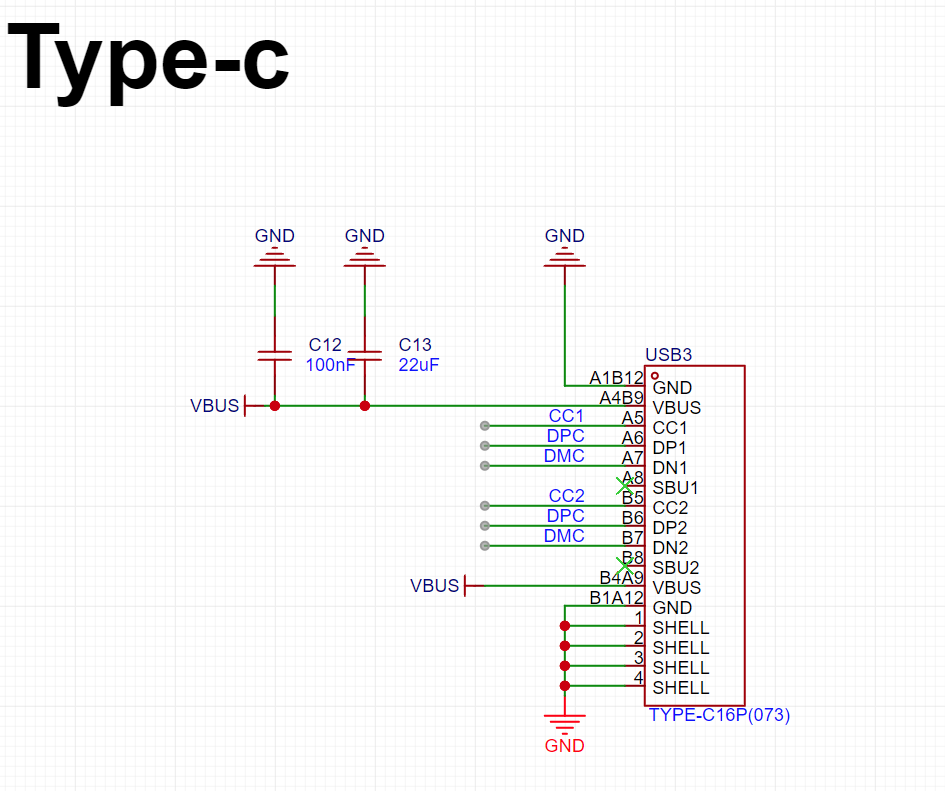Click pin number A1B12
This screenshot has width=945, height=791.
click(617, 378)
